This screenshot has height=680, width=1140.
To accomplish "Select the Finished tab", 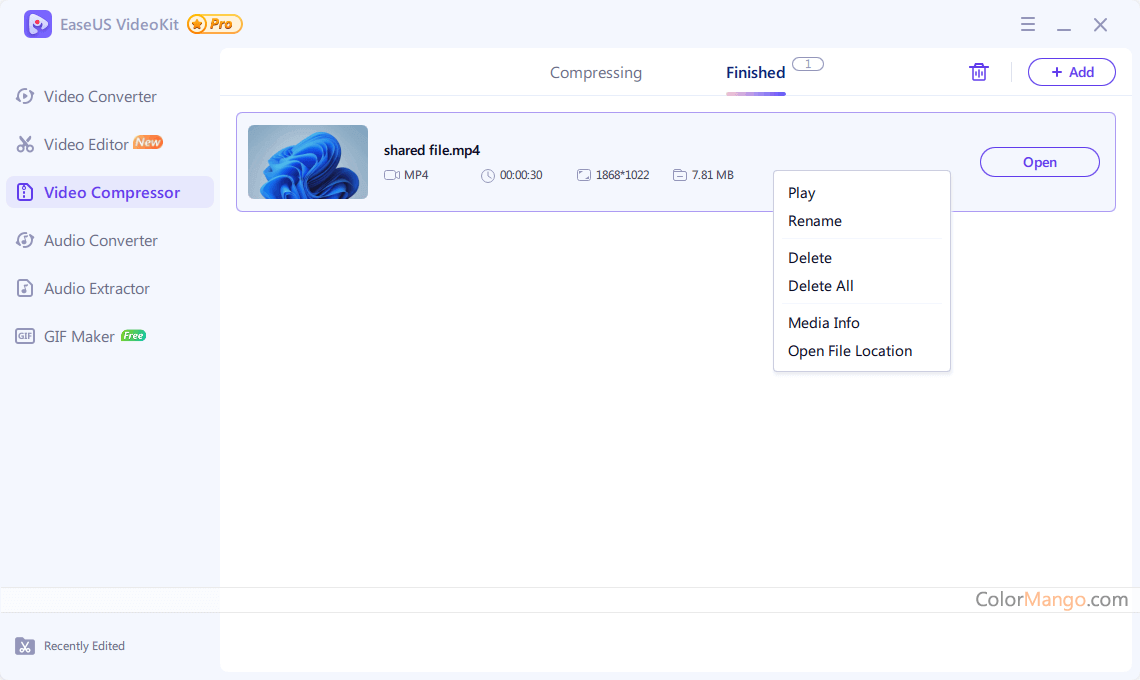I will click(755, 73).
